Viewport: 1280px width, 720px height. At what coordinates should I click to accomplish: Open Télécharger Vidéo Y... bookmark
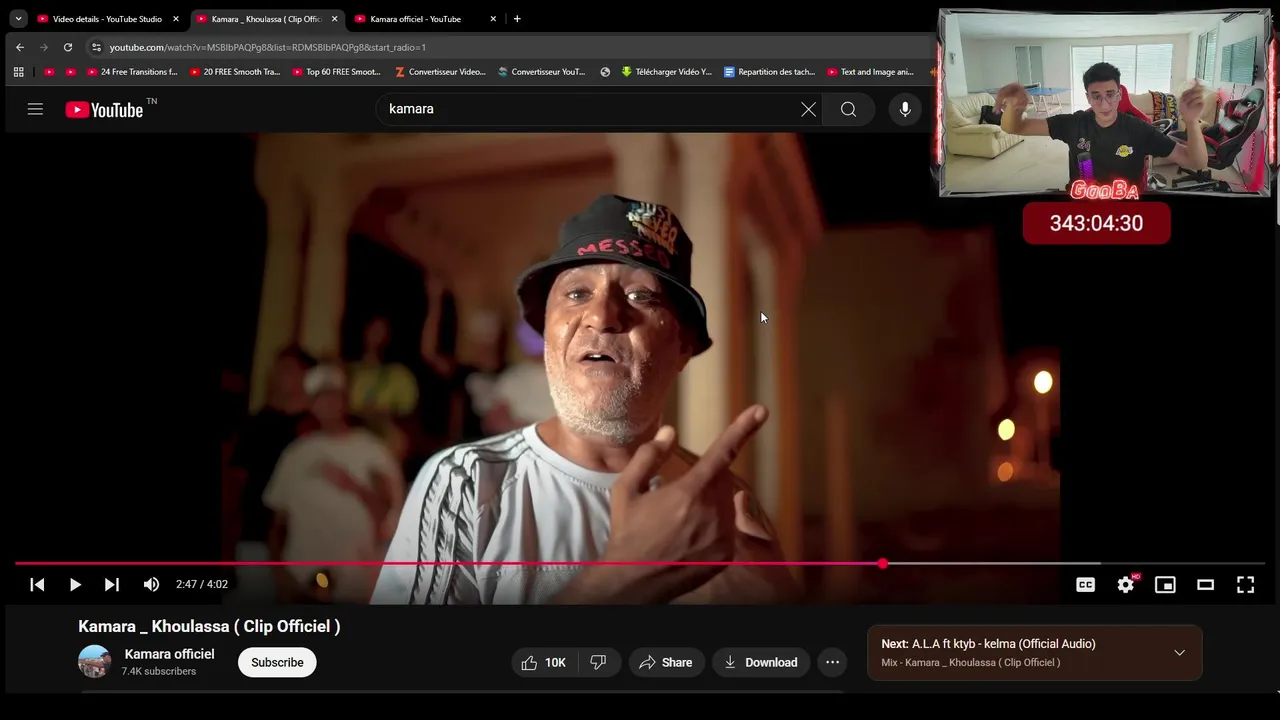click(x=666, y=72)
